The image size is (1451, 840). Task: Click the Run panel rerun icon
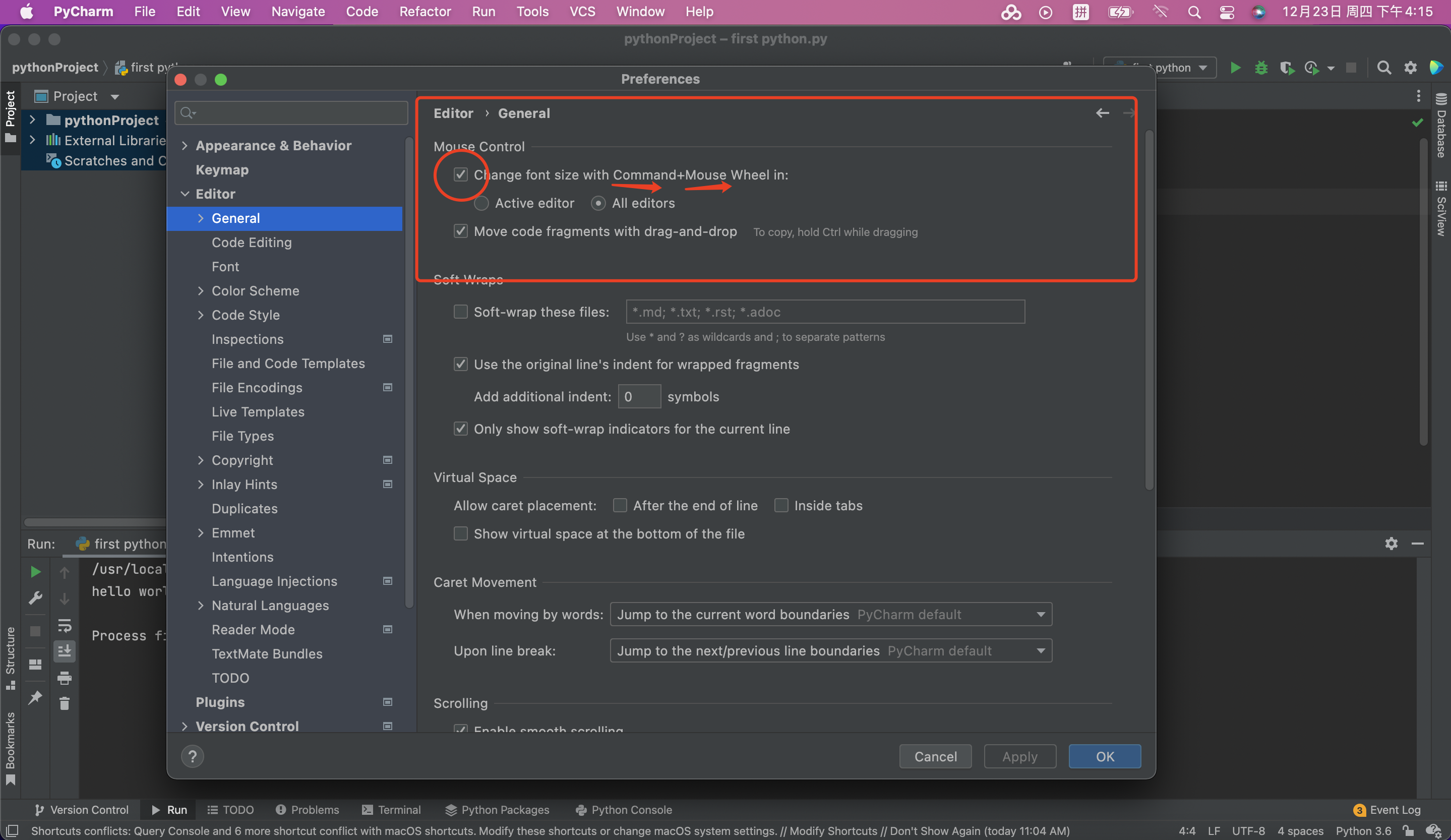point(35,571)
